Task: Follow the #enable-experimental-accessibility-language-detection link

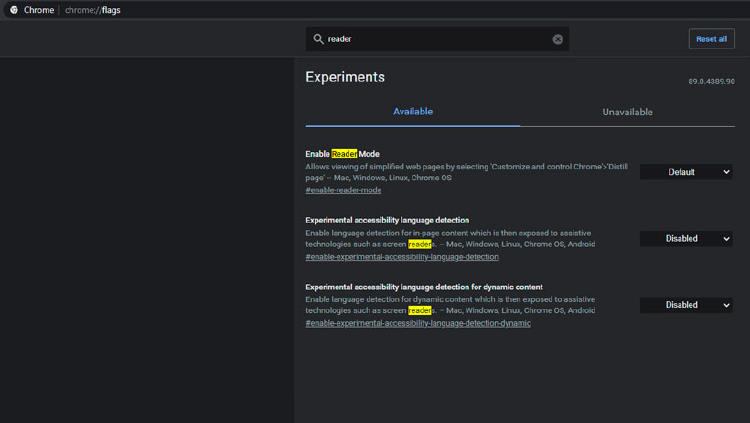Action: point(401,257)
